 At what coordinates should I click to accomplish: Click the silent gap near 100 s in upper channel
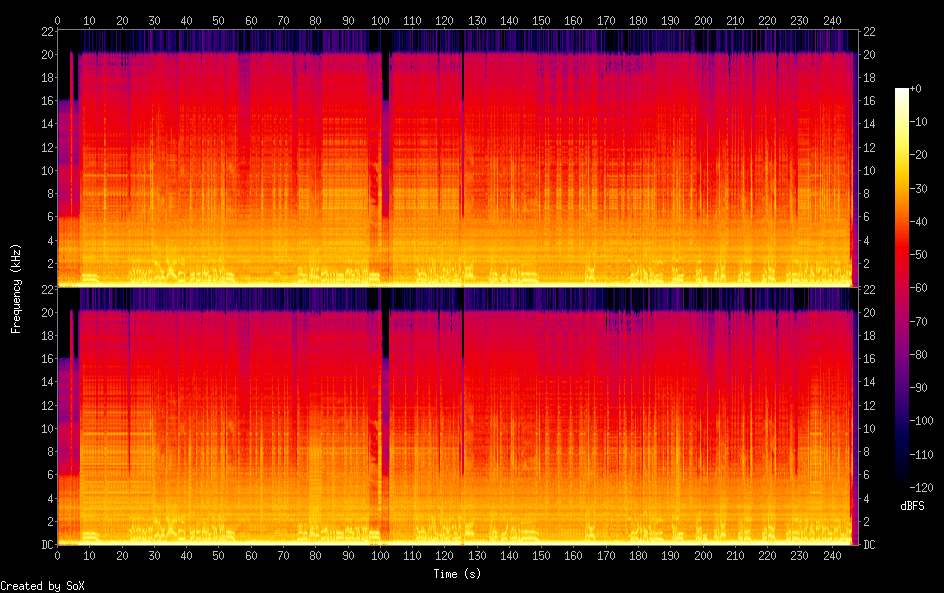(385, 150)
